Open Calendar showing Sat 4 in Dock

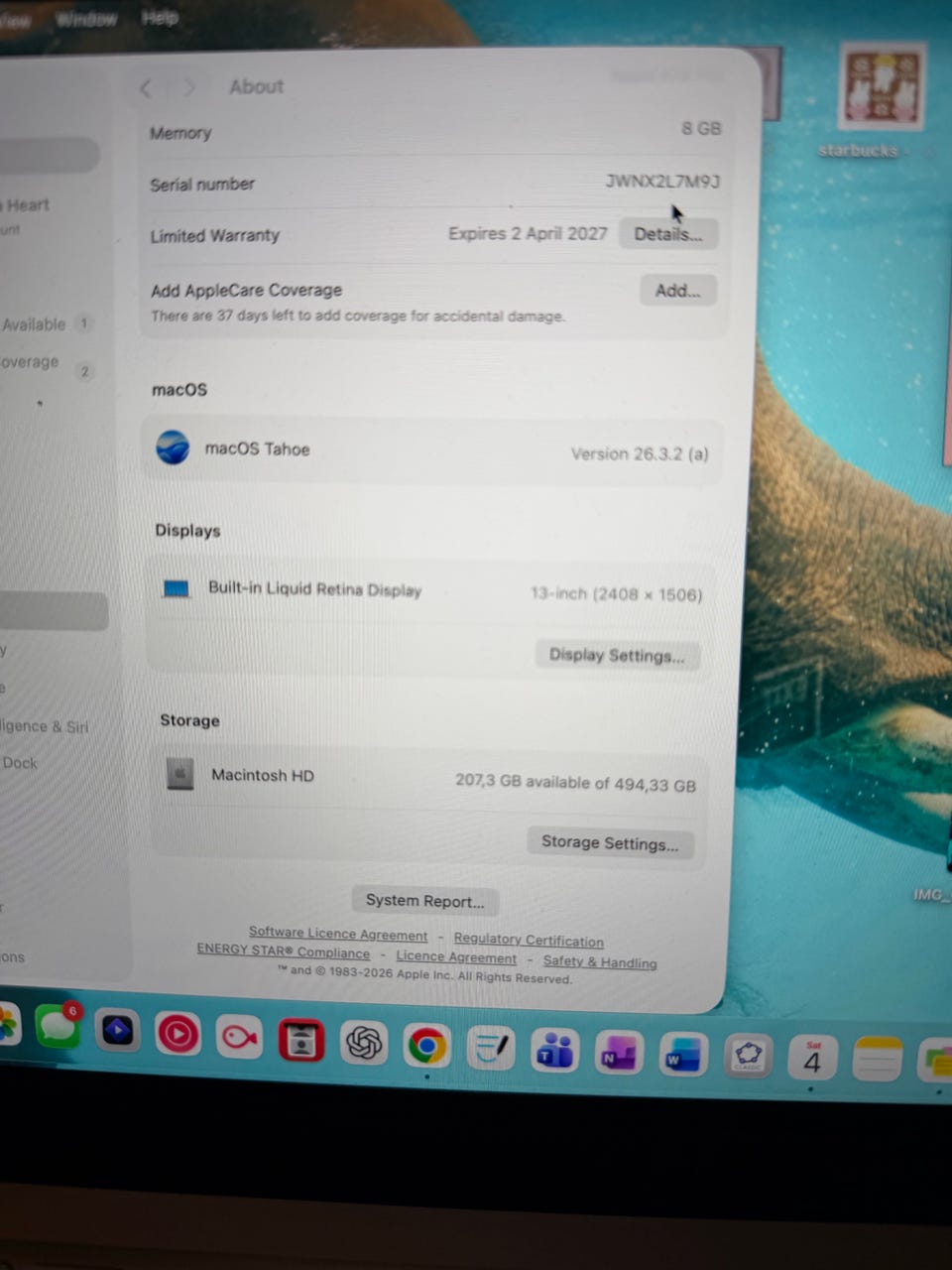coord(813,1059)
